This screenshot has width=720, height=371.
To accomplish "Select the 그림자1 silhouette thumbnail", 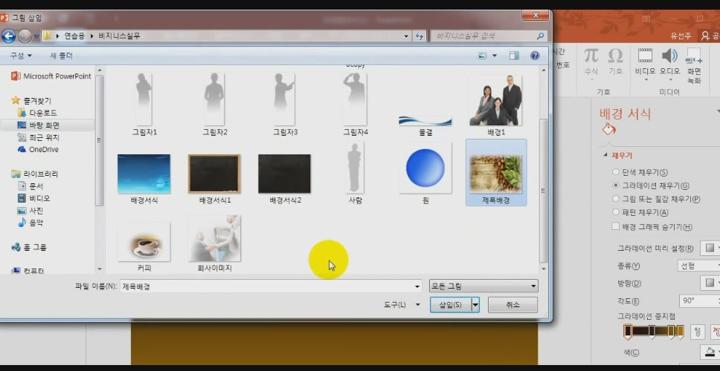I will (144, 105).
